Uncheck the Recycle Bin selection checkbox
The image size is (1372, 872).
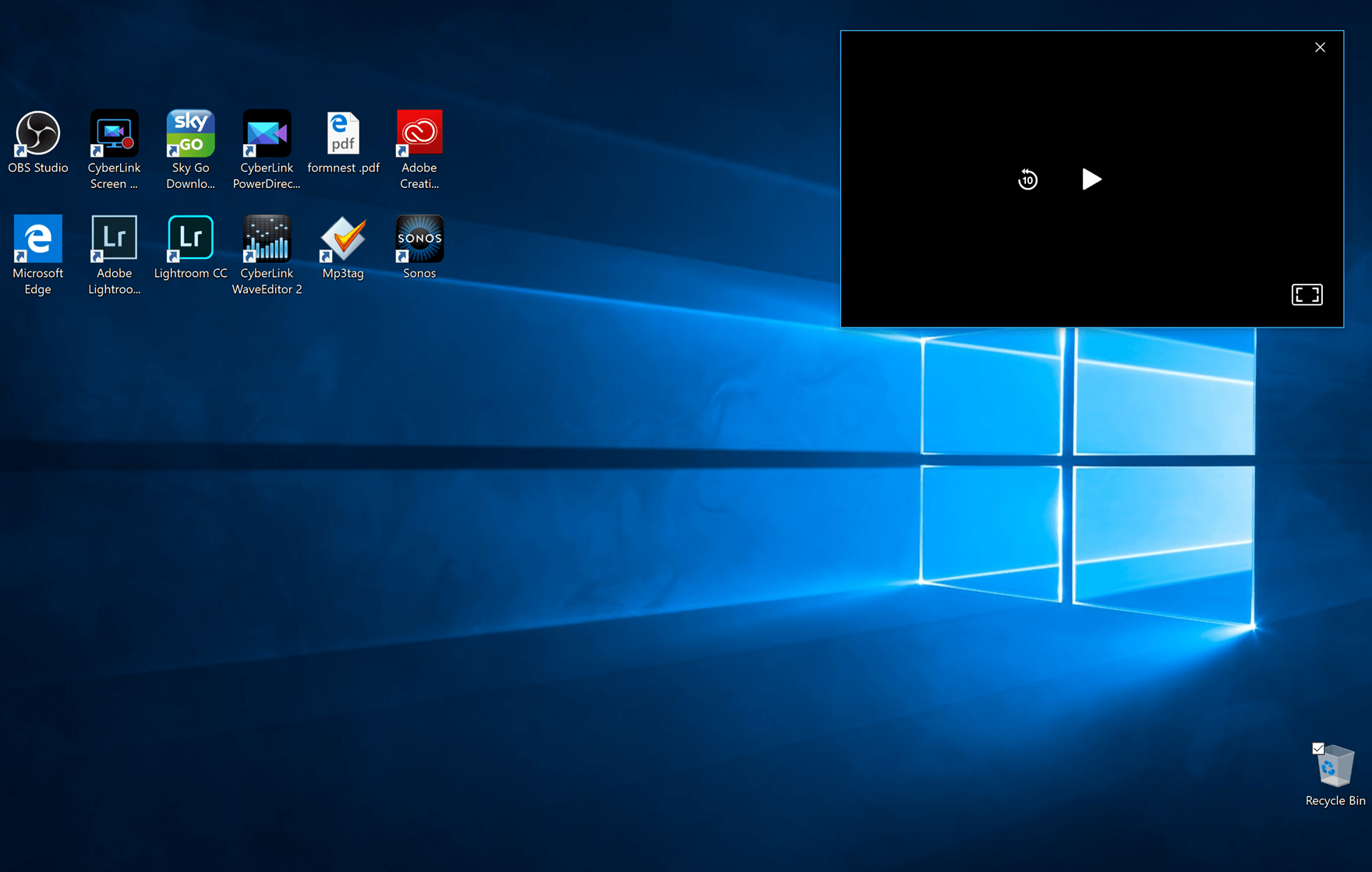1317,749
